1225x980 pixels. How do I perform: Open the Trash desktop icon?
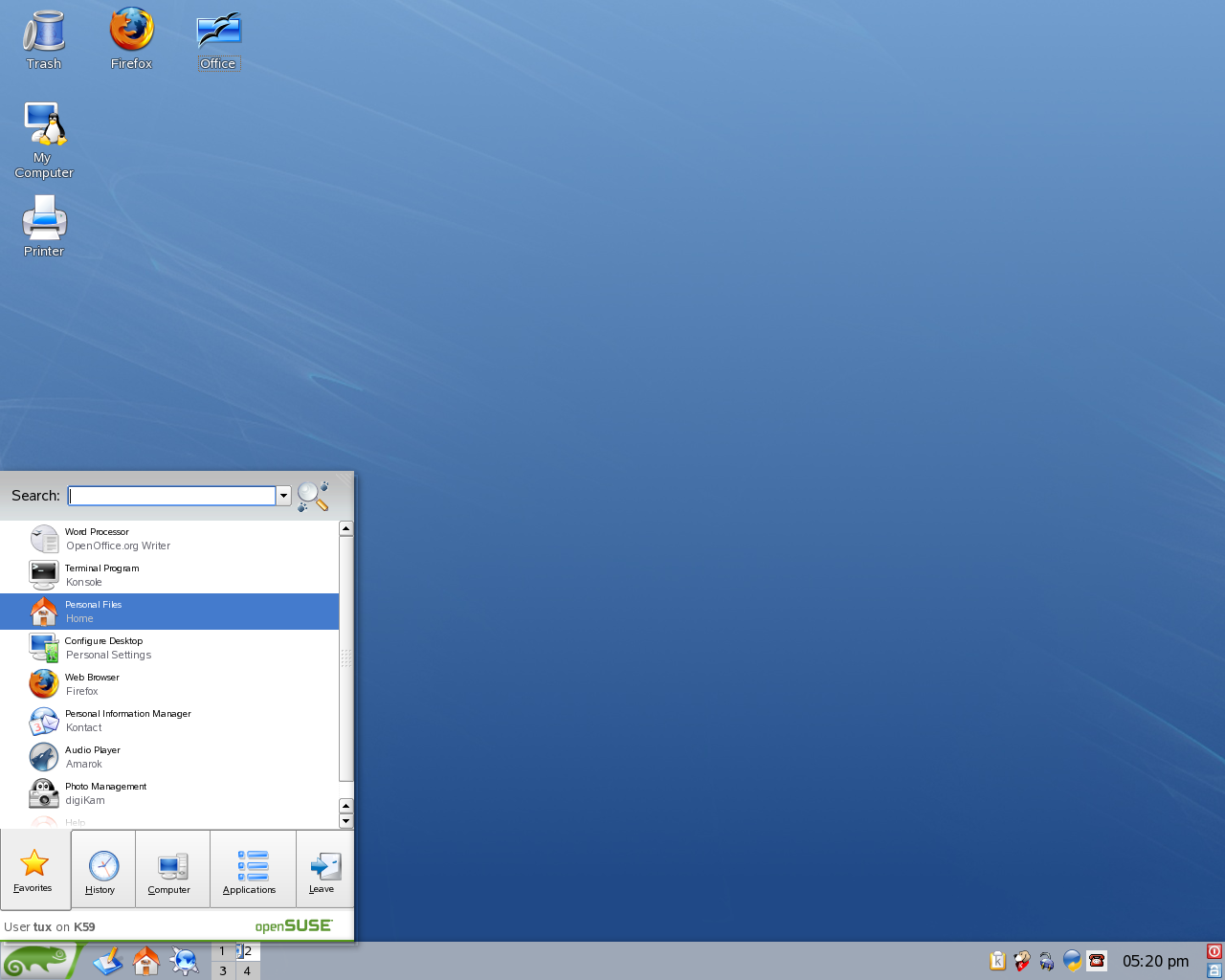coord(44,40)
